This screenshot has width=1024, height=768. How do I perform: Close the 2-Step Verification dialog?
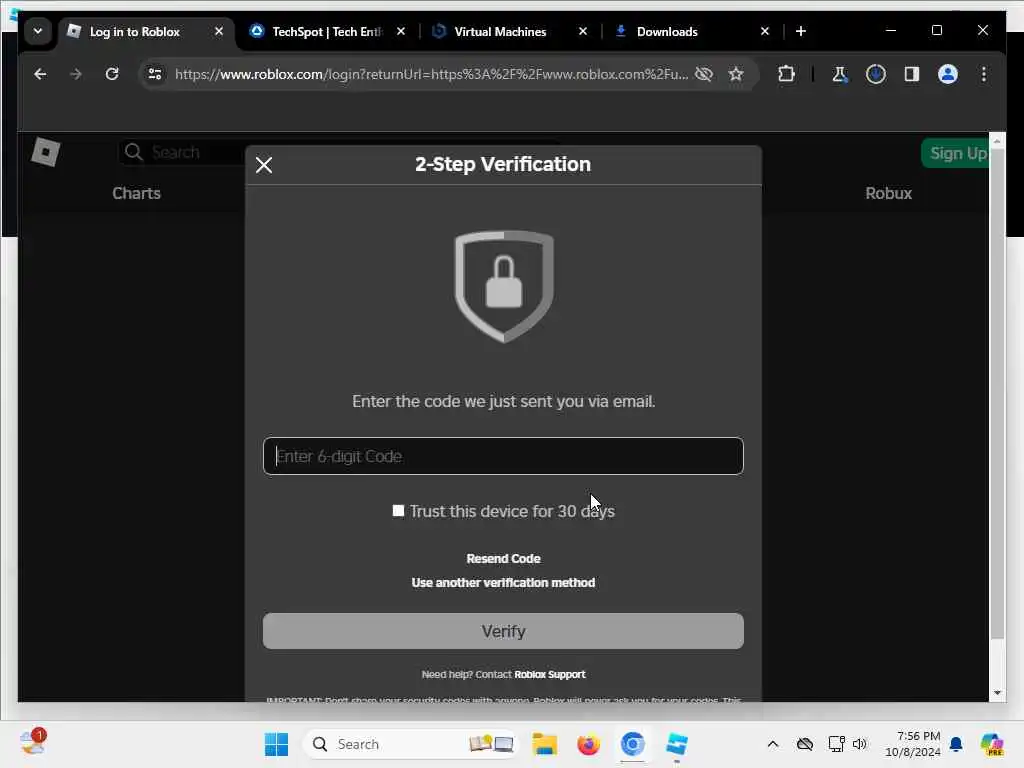click(x=264, y=165)
